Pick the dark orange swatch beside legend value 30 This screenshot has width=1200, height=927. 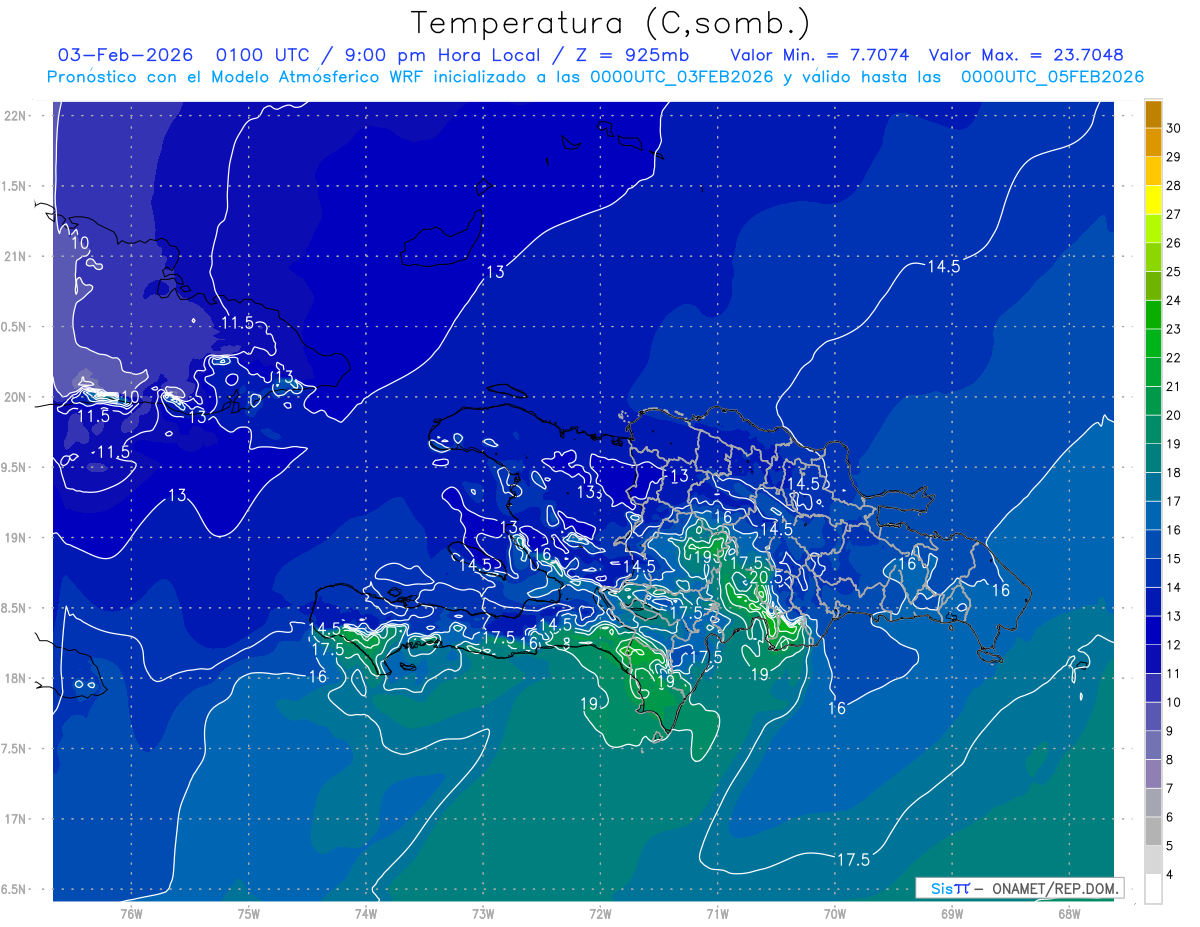pyautogui.click(x=1153, y=114)
